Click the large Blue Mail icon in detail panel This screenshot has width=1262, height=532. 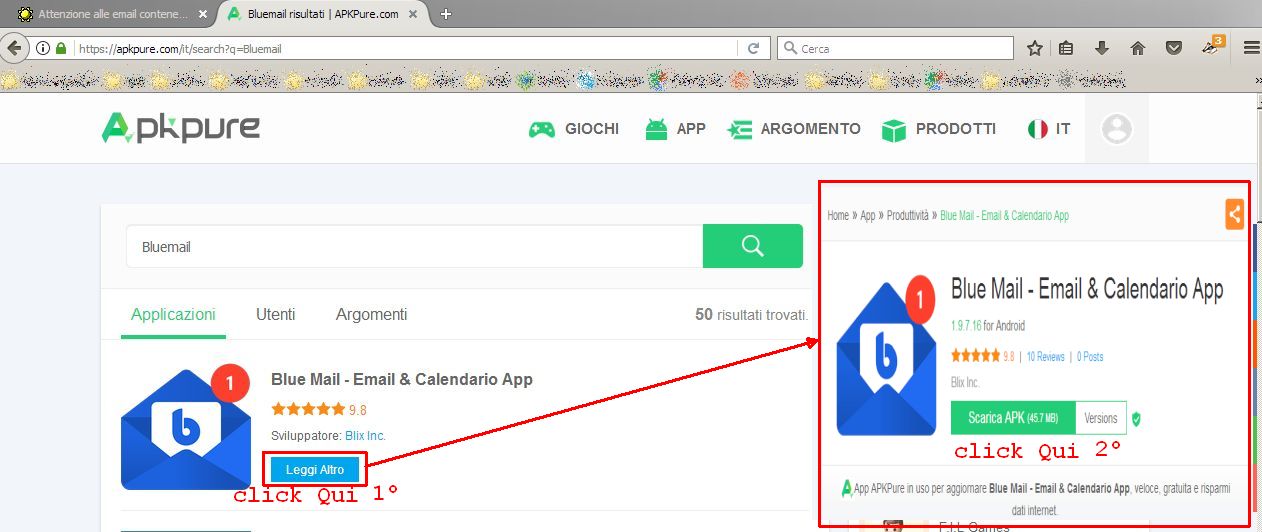[x=885, y=357]
